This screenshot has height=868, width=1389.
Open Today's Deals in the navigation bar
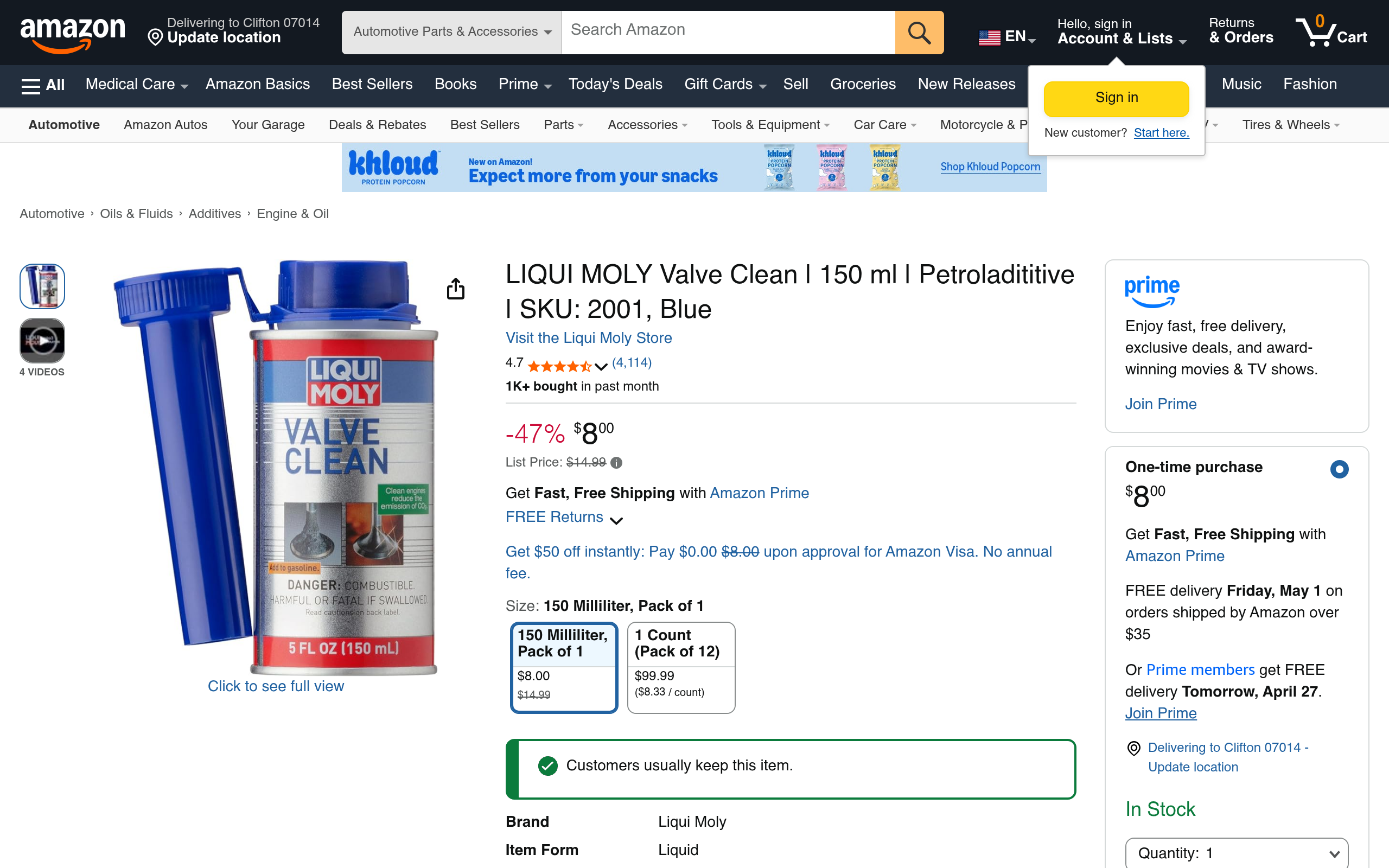coord(615,85)
